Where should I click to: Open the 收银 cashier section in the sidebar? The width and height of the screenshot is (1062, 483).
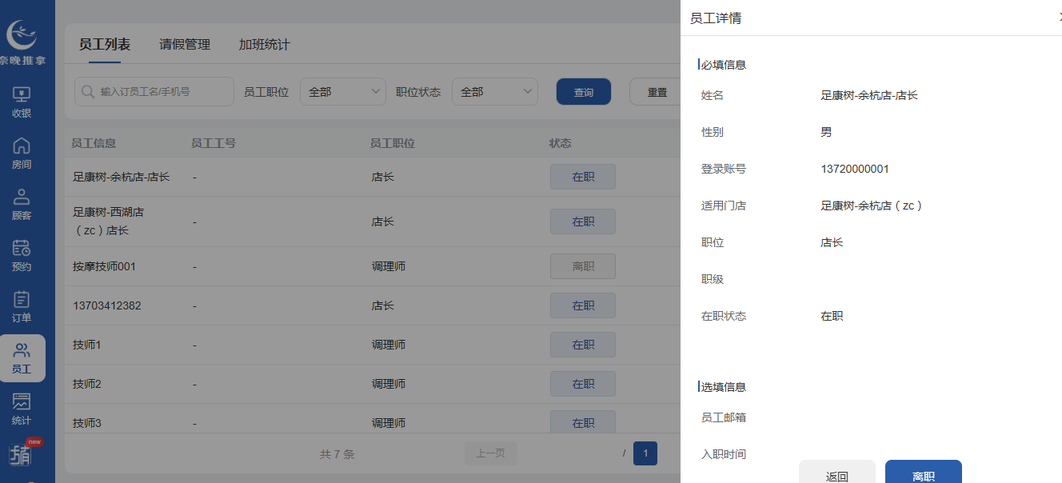(x=22, y=102)
